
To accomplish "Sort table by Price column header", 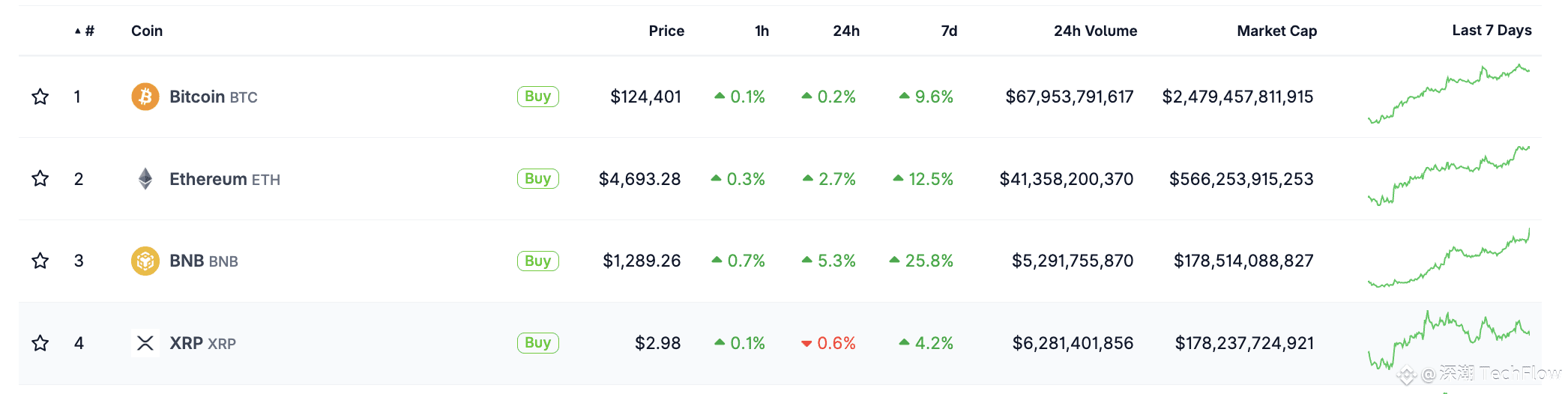I will coord(666,31).
